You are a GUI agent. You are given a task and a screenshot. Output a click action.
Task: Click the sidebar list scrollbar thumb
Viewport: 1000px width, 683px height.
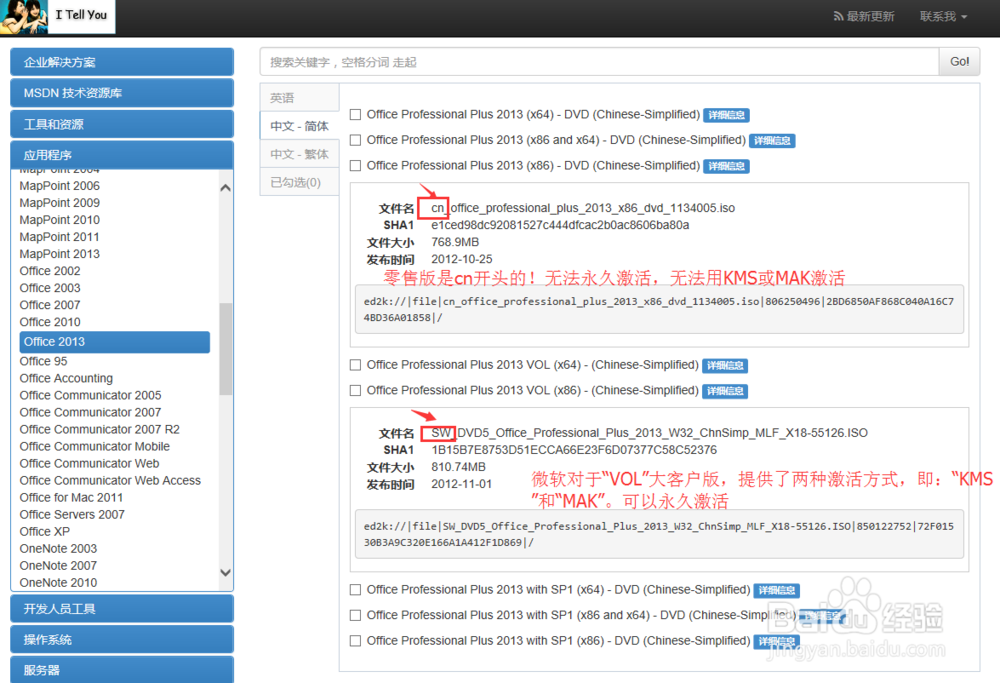pos(225,349)
